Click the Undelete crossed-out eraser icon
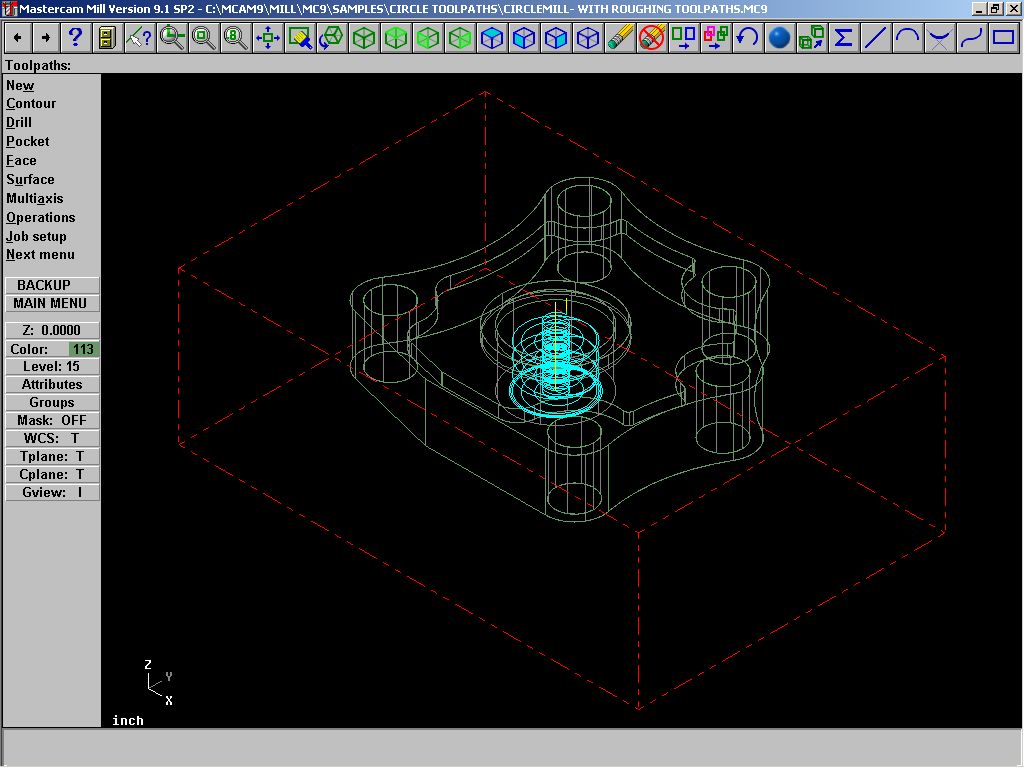 click(652, 38)
